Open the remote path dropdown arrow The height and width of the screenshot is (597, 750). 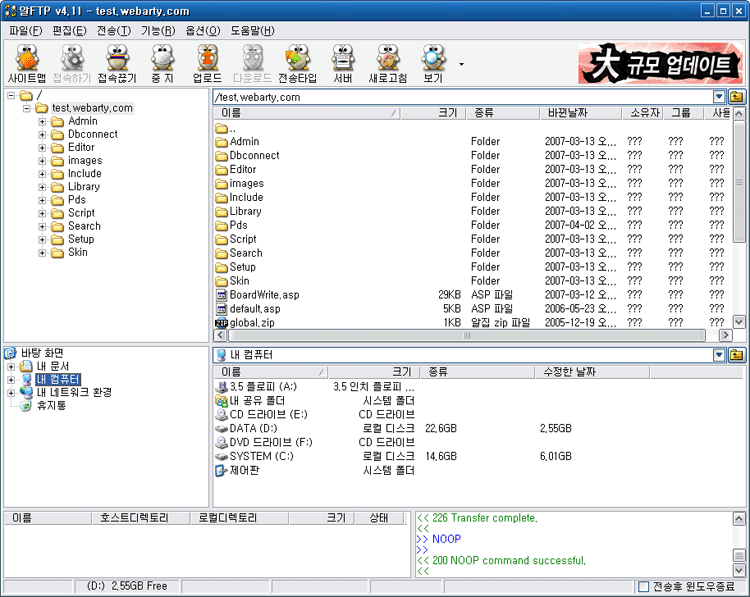tap(719, 97)
